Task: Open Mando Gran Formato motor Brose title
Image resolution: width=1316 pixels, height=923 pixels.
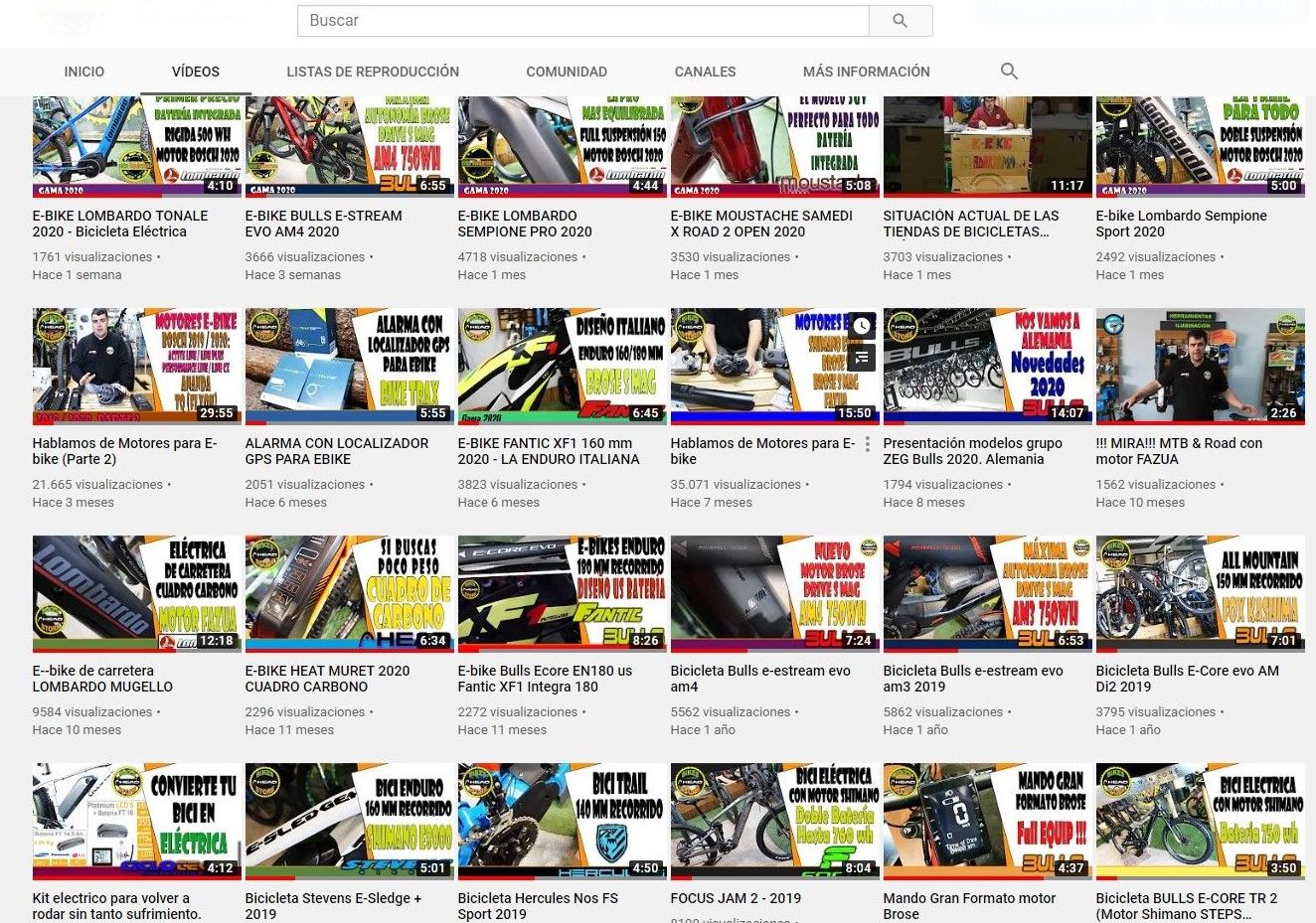Action: point(969,906)
